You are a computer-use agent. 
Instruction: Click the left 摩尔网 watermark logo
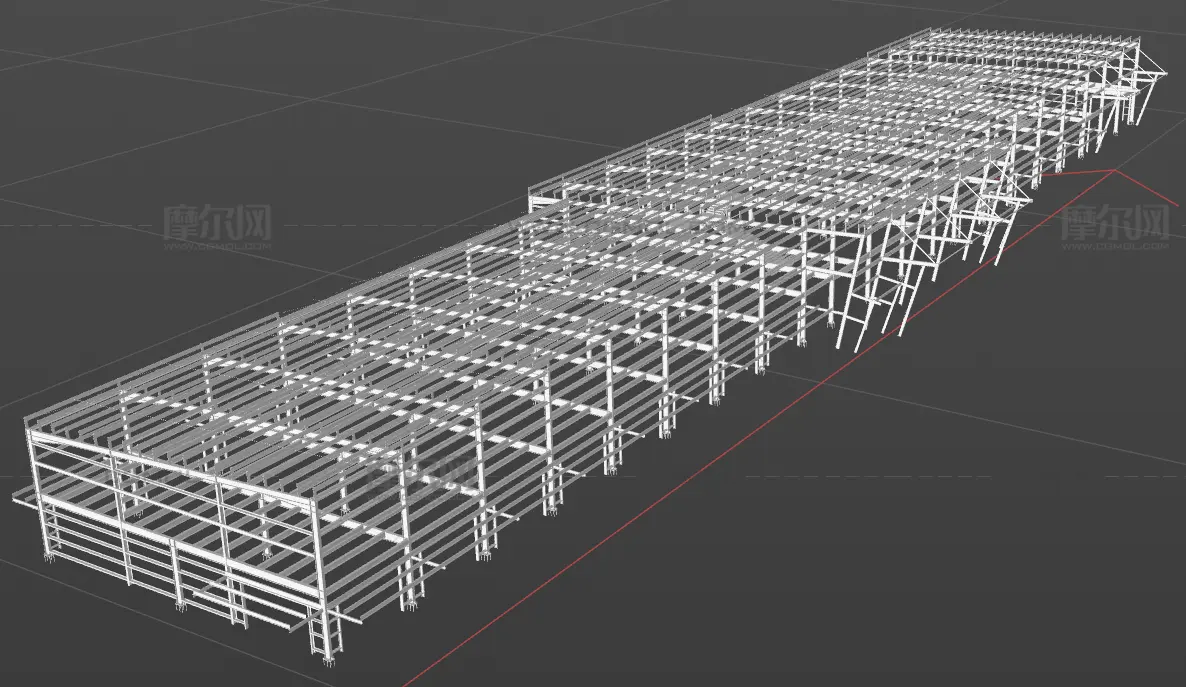point(217,222)
